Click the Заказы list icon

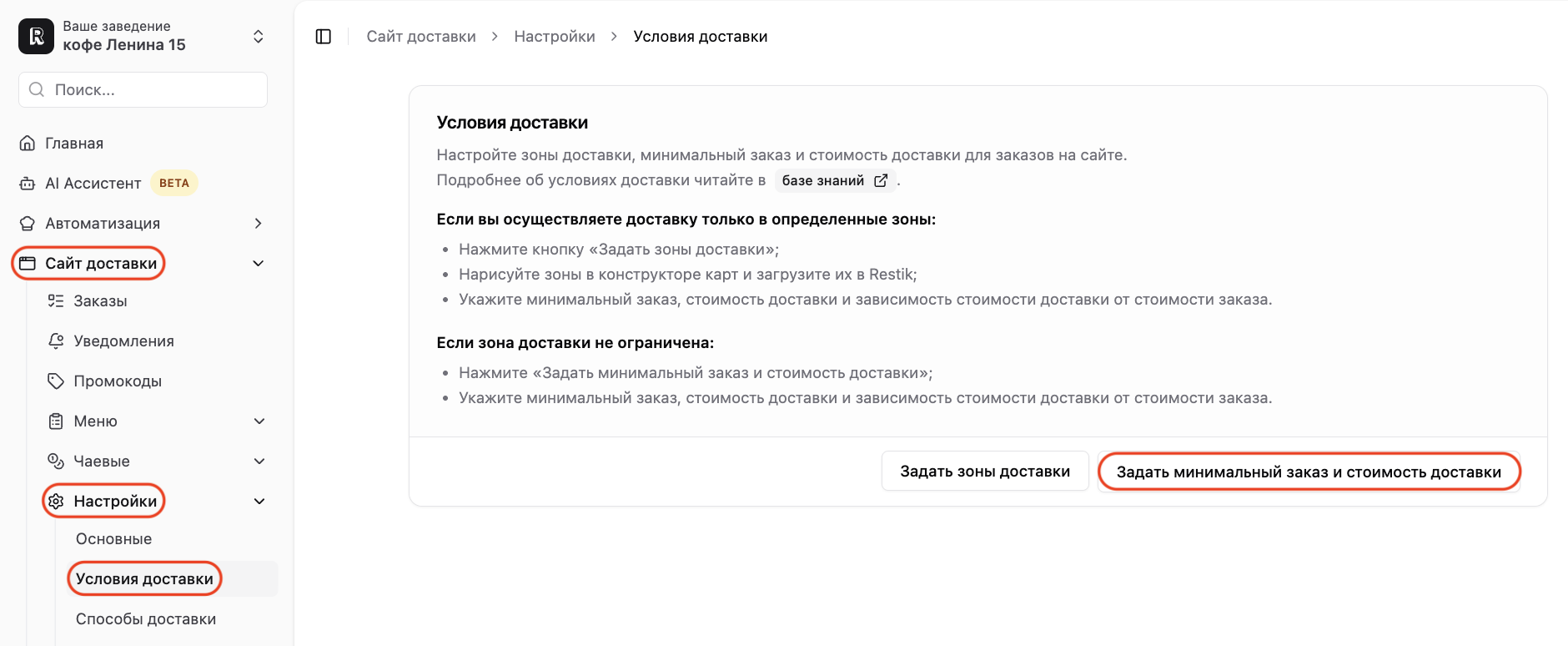click(56, 301)
